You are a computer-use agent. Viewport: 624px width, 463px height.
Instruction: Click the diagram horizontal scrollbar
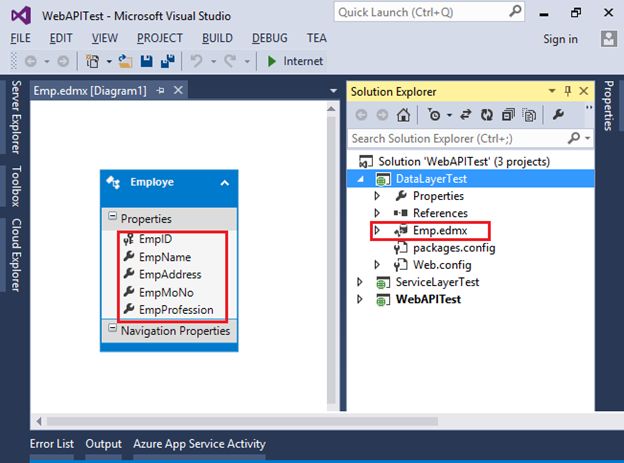[242, 421]
